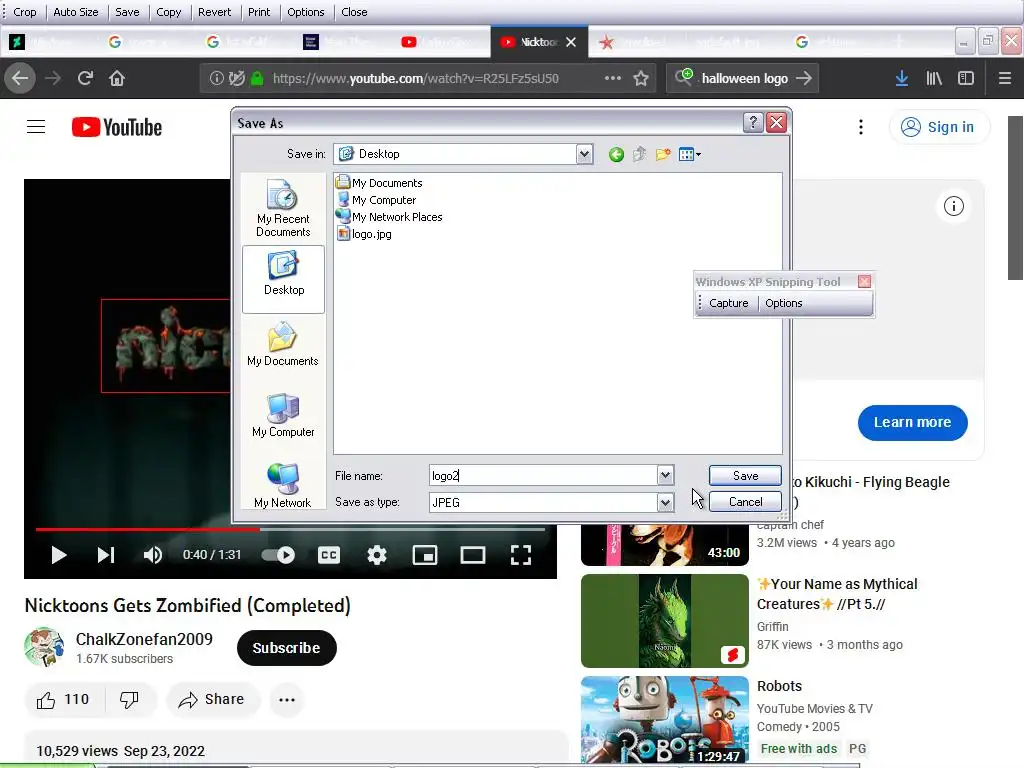Share the video

213,699
